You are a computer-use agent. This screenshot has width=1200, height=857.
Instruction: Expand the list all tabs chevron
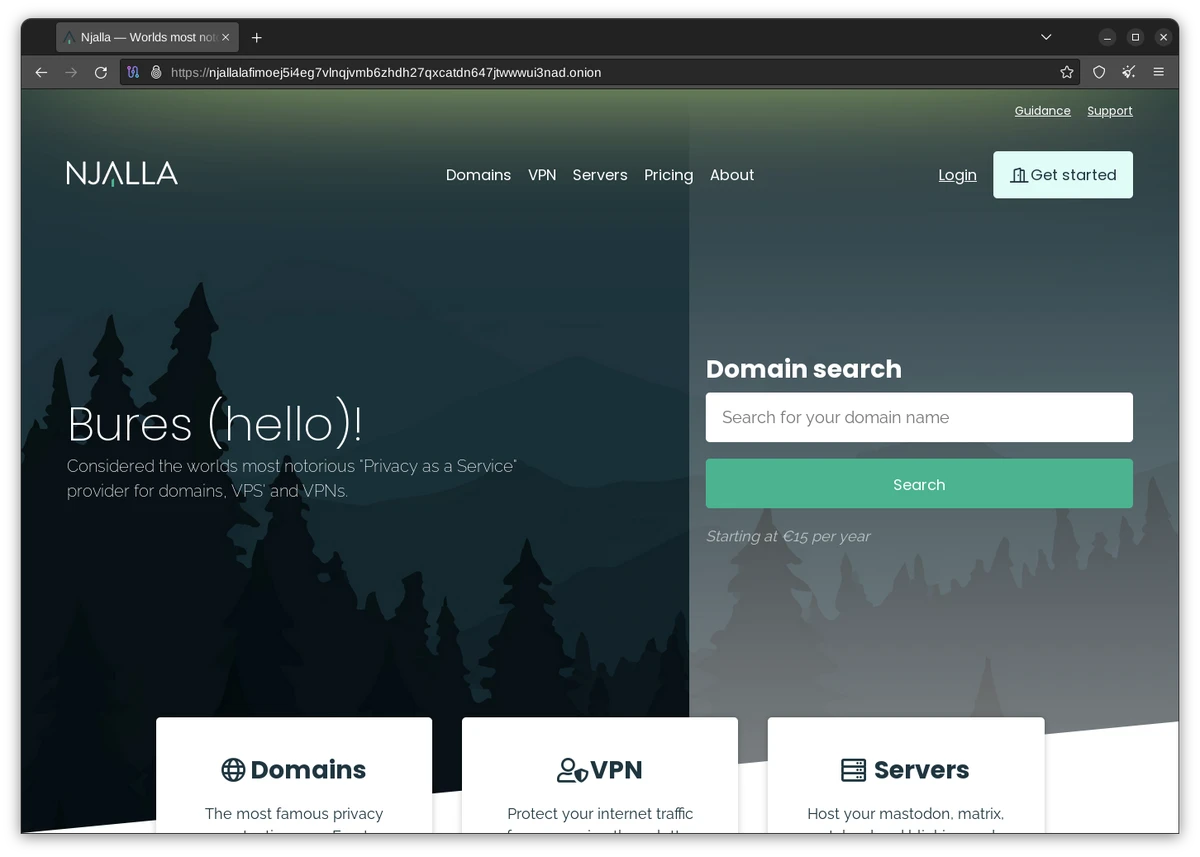pyautogui.click(x=1046, y=37)
